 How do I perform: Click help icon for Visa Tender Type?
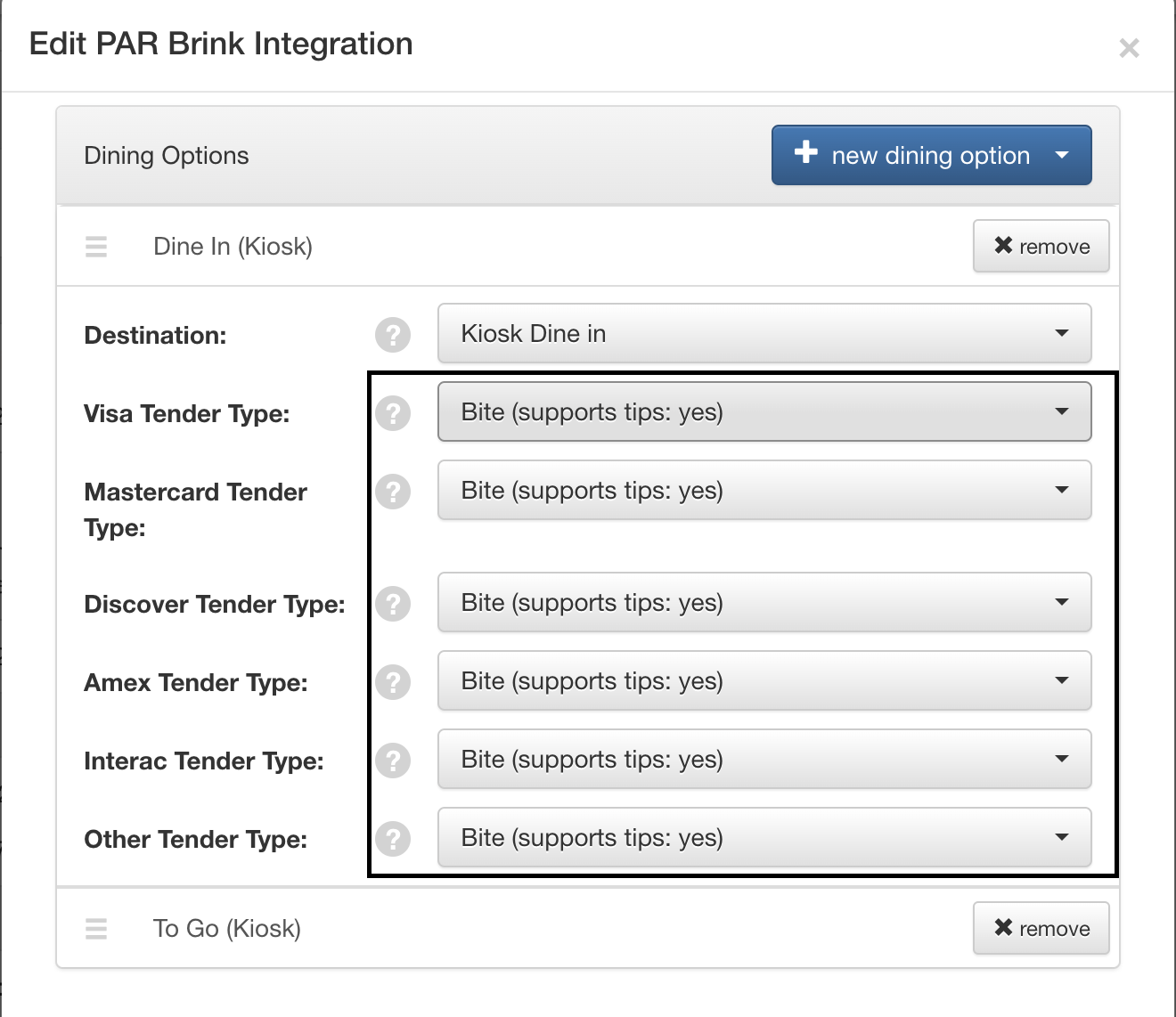pos(393,413)
